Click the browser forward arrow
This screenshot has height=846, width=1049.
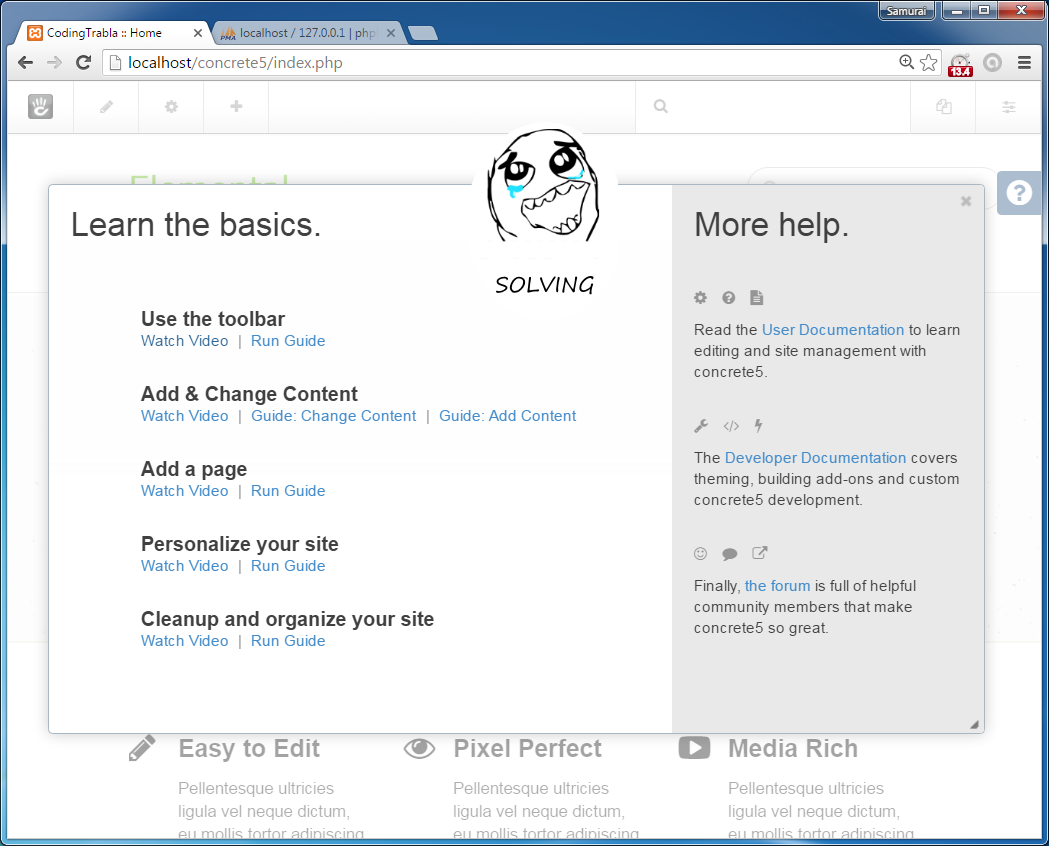click(55, 63)
